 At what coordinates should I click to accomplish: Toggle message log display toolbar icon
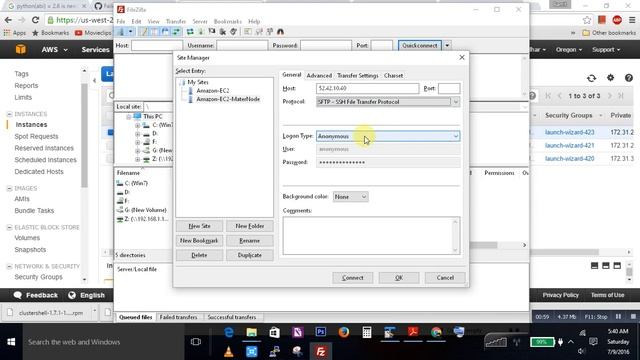pos(144,32)
